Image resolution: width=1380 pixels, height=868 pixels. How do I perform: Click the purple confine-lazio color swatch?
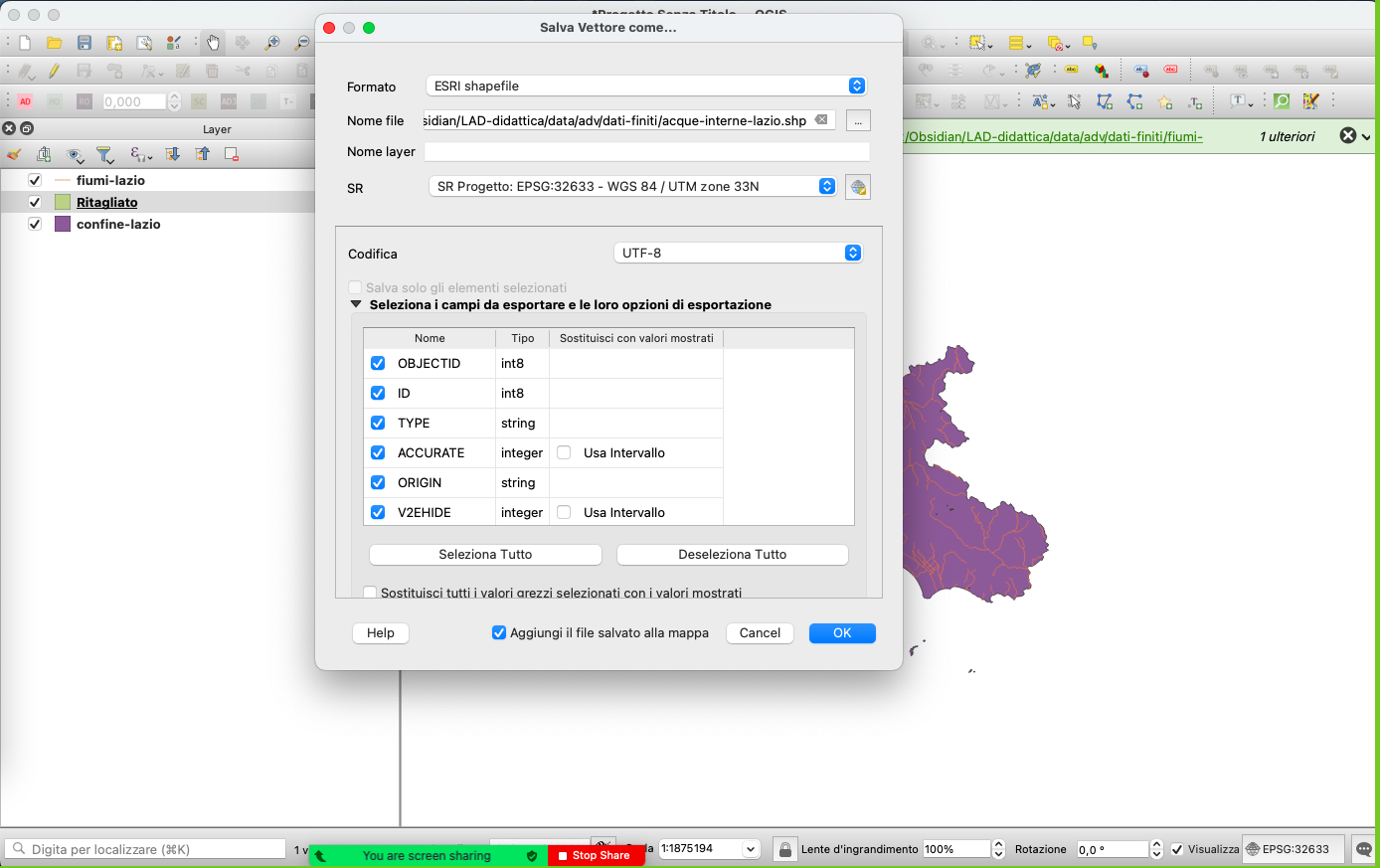pos(63,224)
